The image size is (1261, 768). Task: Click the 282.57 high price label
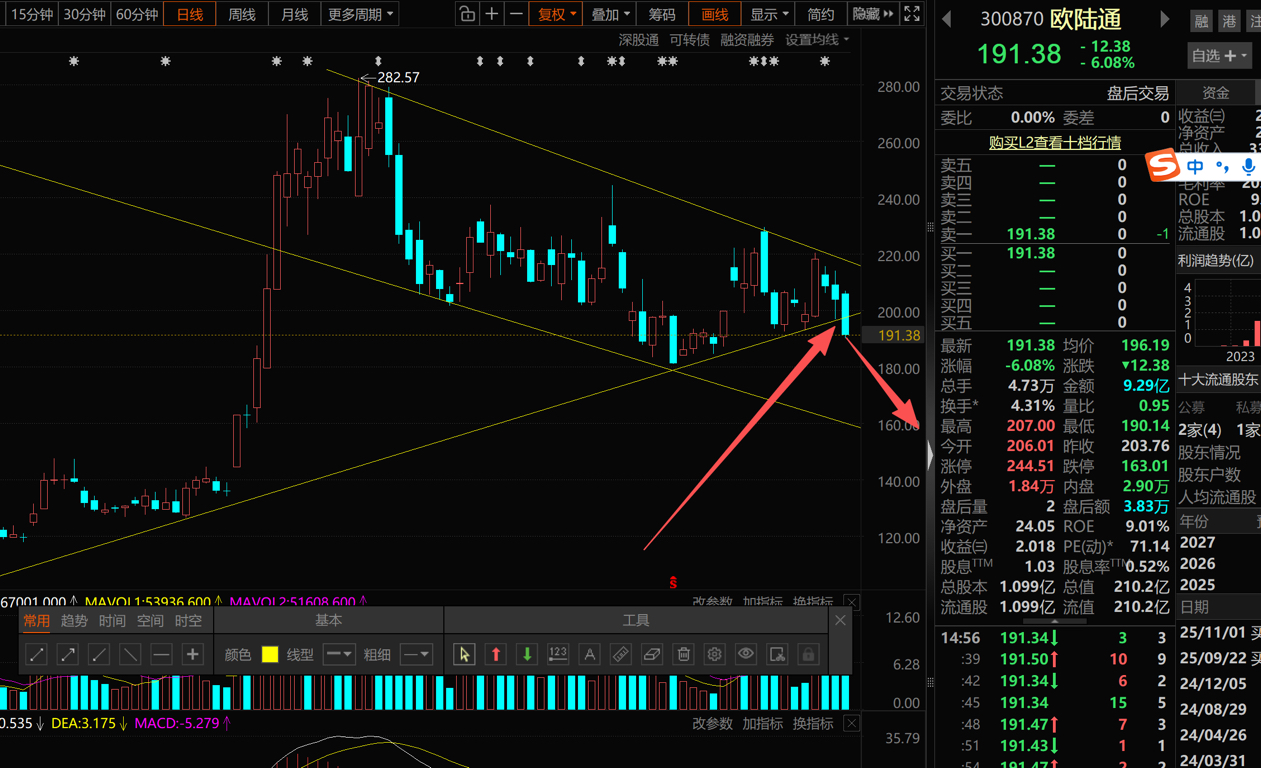coord(398,77)
